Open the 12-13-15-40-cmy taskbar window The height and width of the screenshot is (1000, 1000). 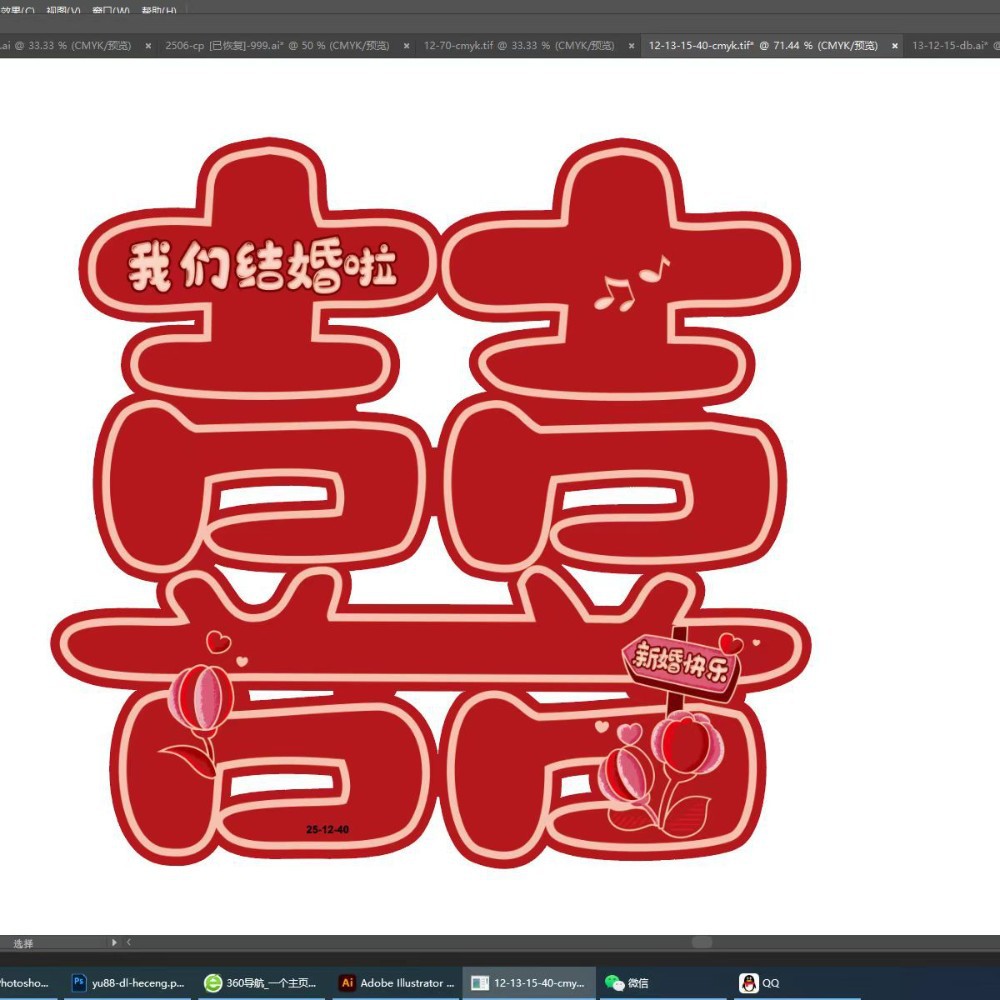click(x=529, y=983)
